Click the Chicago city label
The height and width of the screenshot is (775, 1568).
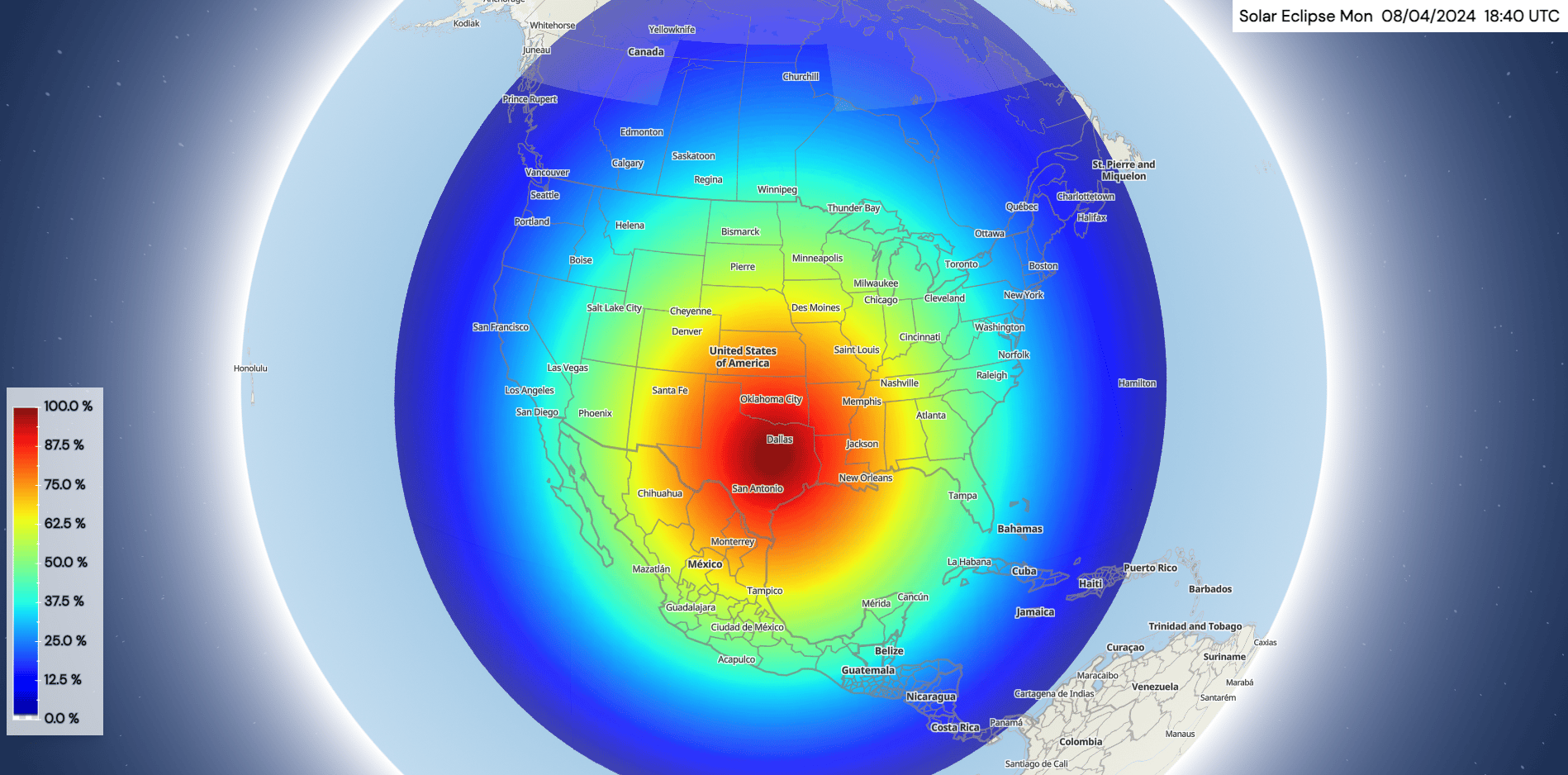pos(881,300)
